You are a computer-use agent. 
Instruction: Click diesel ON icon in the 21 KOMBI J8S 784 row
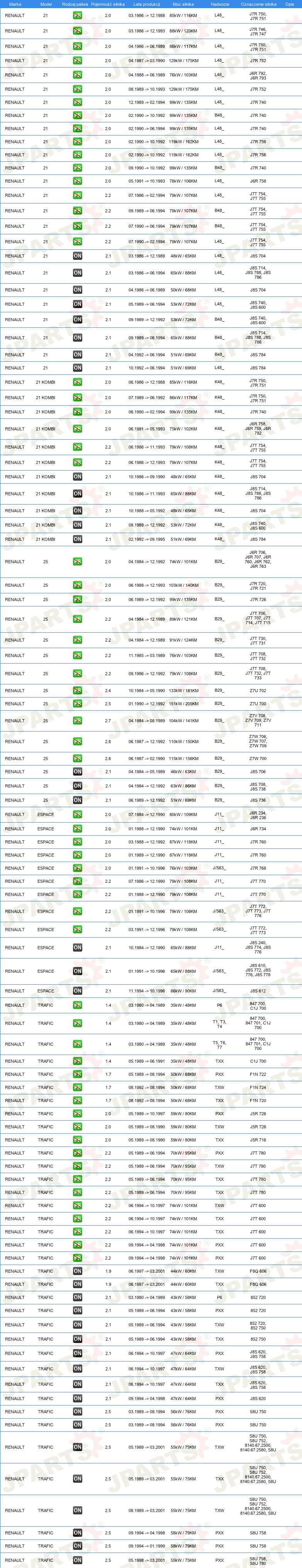(x=77, y=539)
